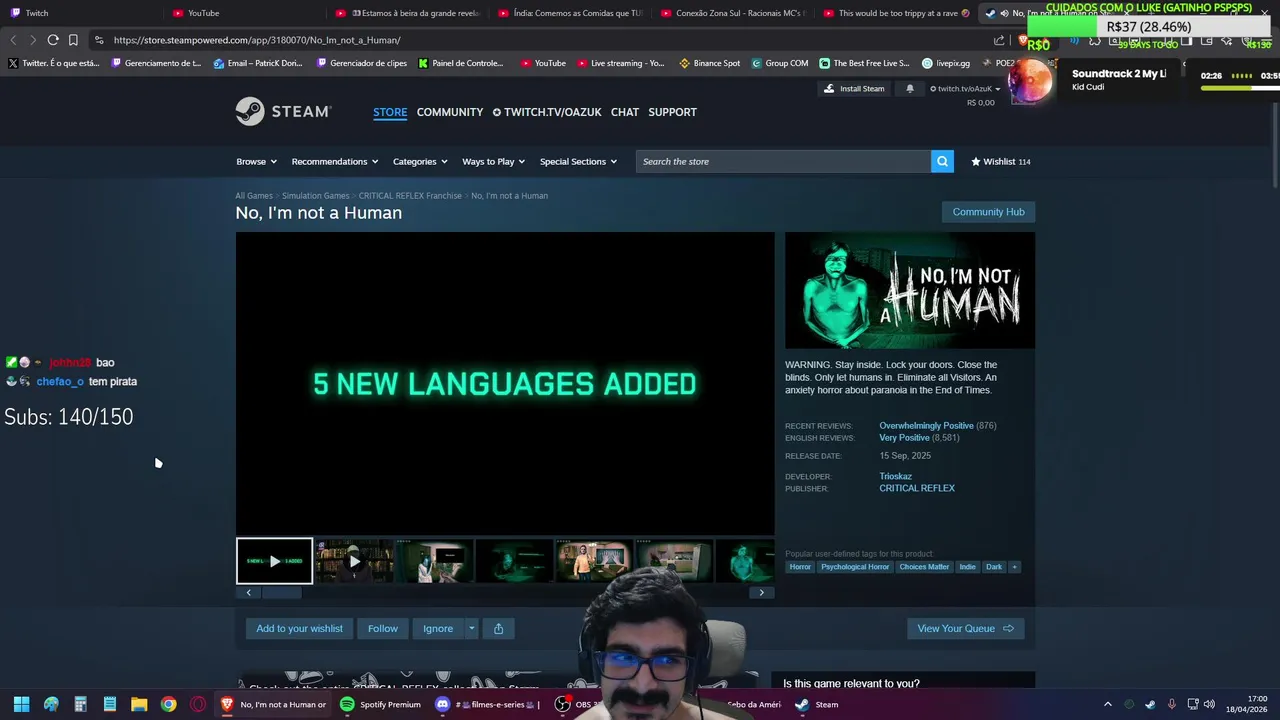Click the All Games breadcrumb
Screen dimensions: 1280x720
(254, 196)
